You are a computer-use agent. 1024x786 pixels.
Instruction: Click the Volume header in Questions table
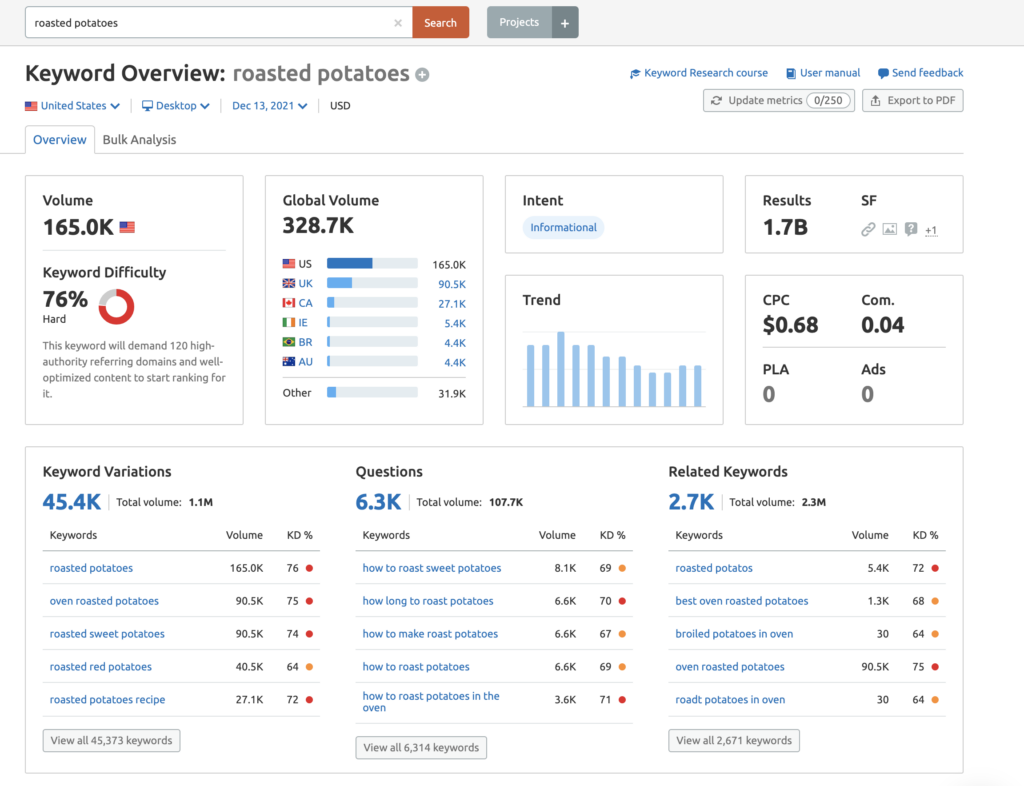tap(557, 535)
